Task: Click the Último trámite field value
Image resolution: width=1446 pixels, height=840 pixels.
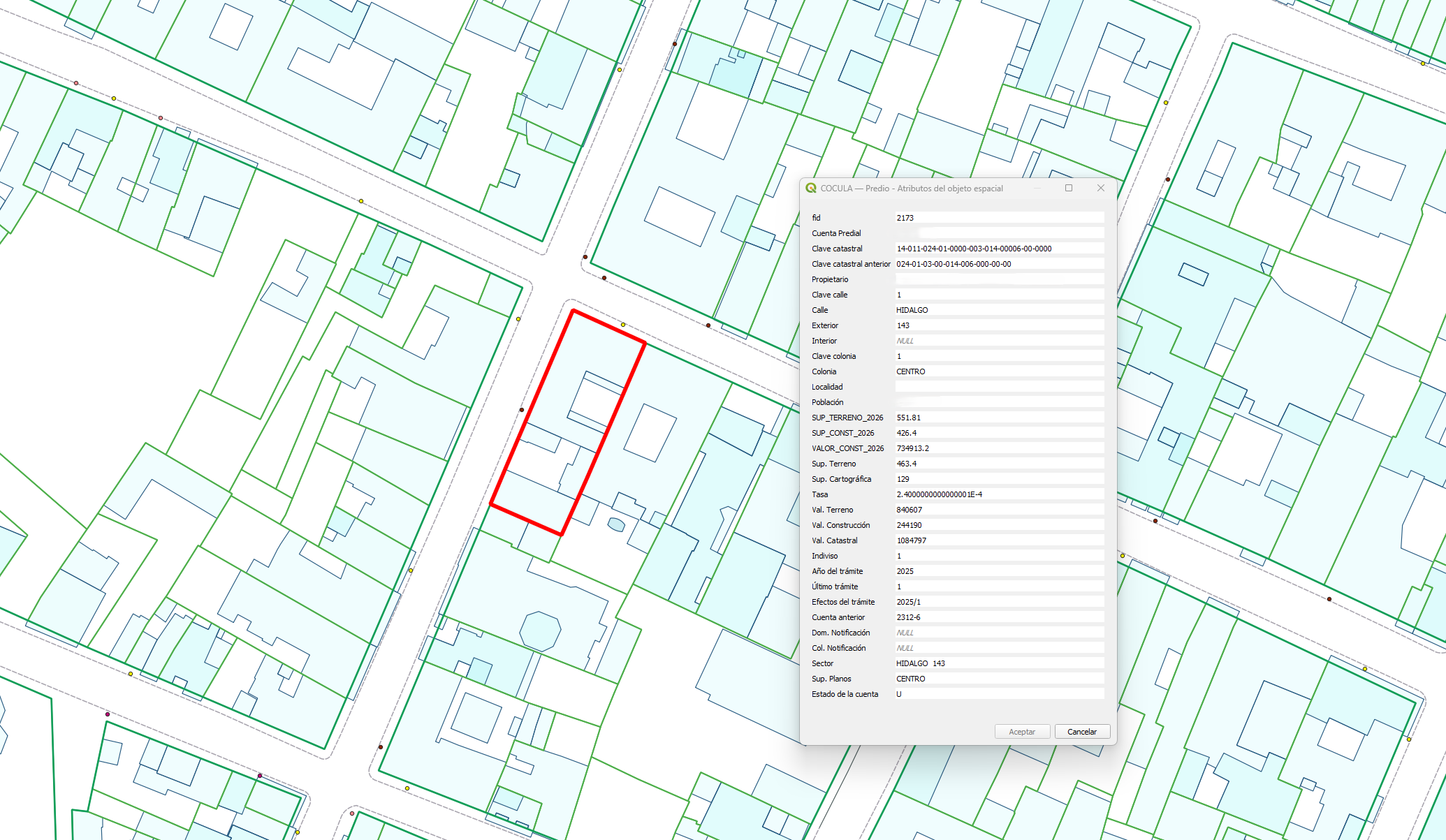Action: 999,587
